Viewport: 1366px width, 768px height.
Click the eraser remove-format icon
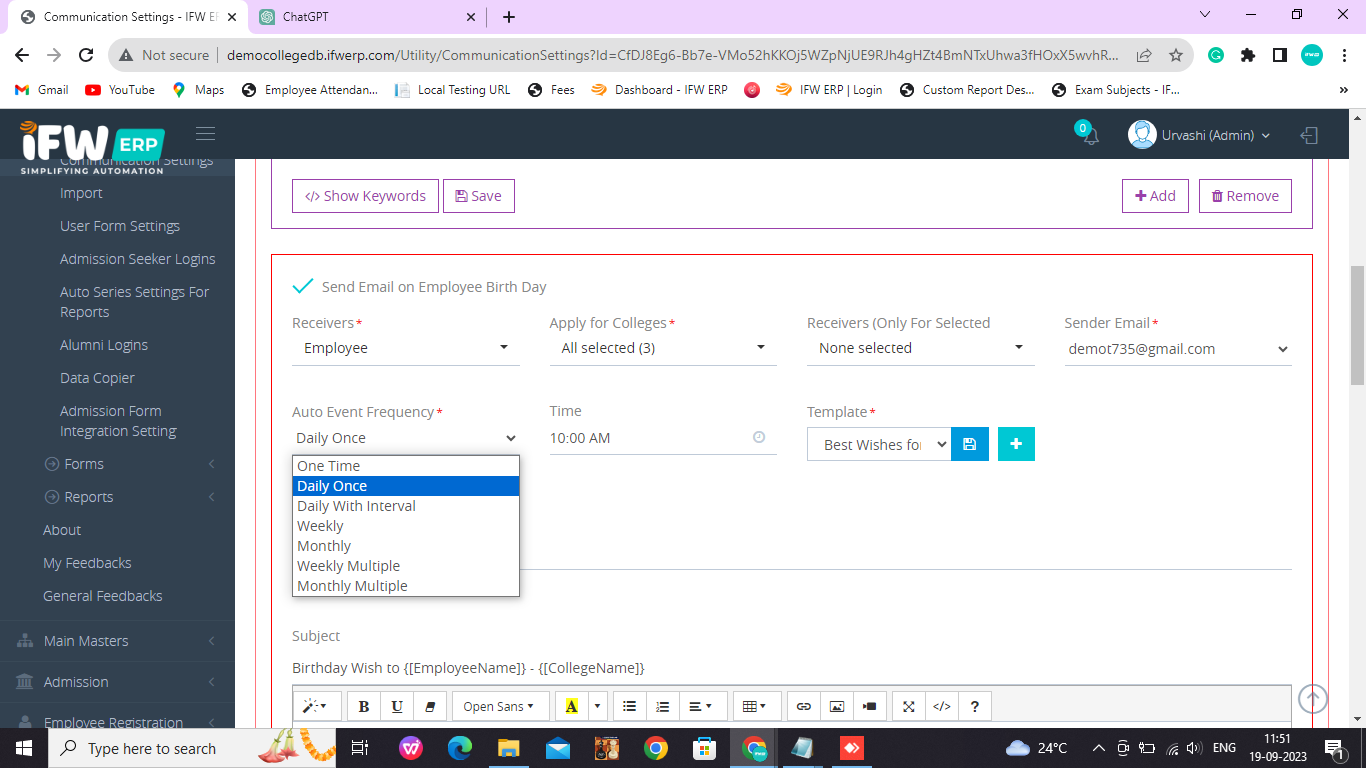click(430, 706)
